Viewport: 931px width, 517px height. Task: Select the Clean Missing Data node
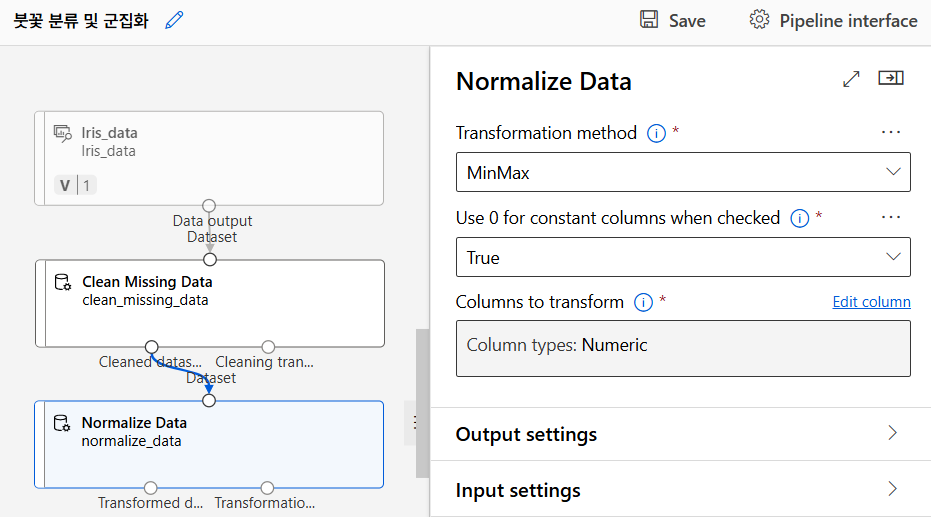(210, 302)
